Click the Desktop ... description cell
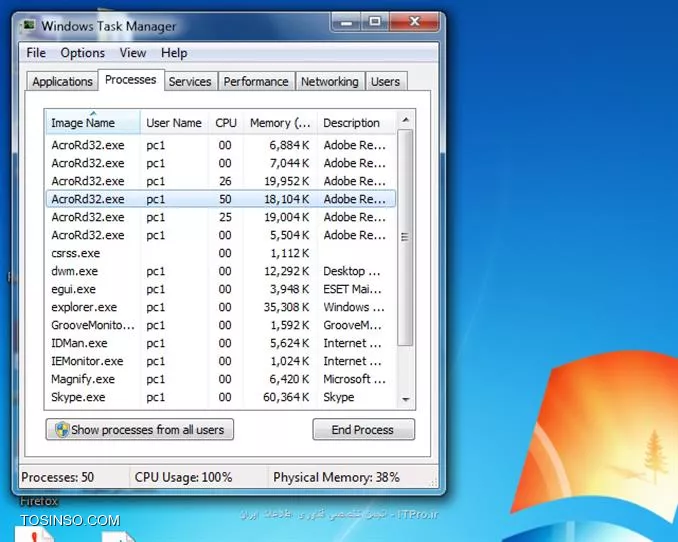Screen dimensions: 678x542 point(352,271)
